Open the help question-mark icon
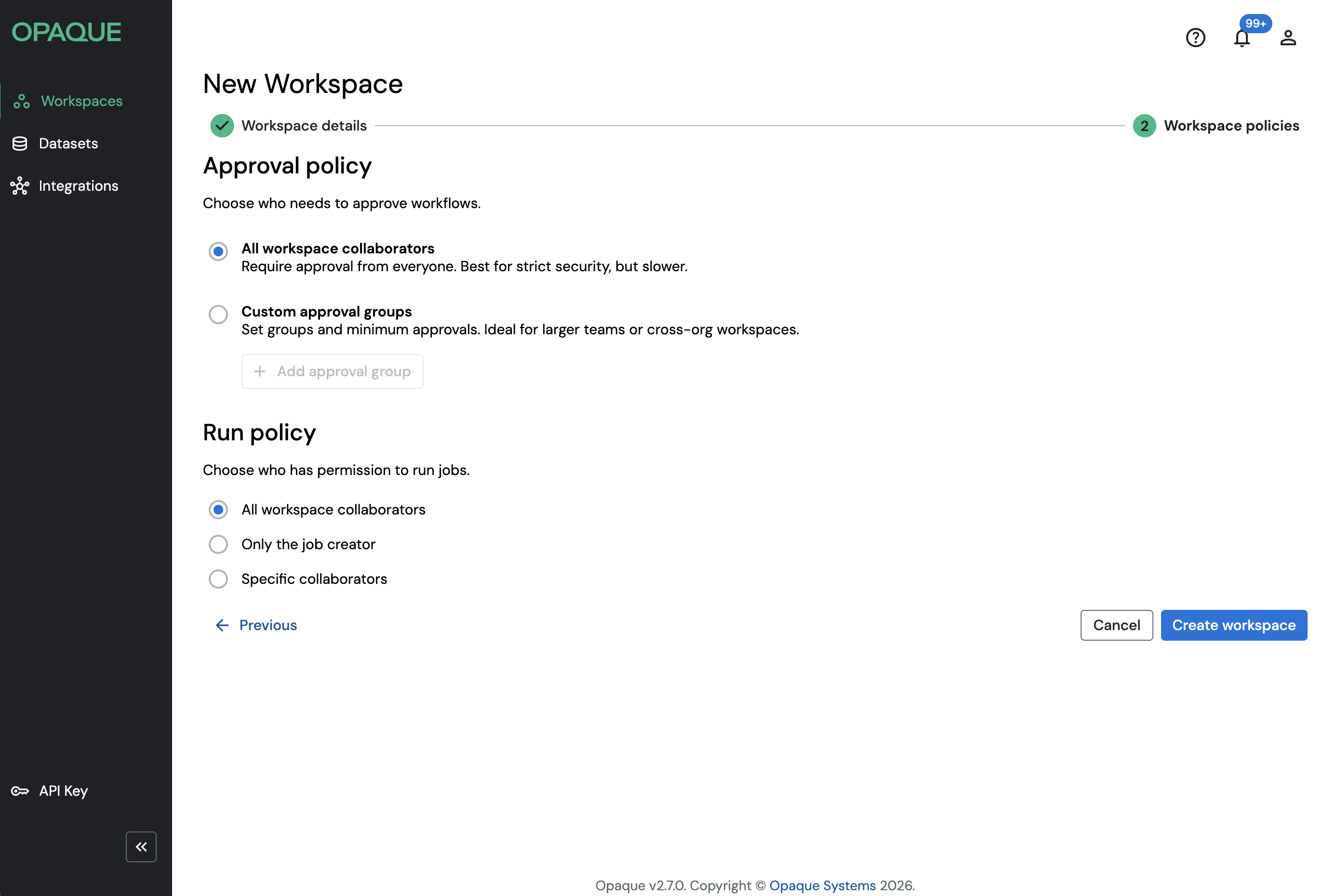Viewport: 1337px width, 896px height. pyautogui.click(x=1195, y=38)
